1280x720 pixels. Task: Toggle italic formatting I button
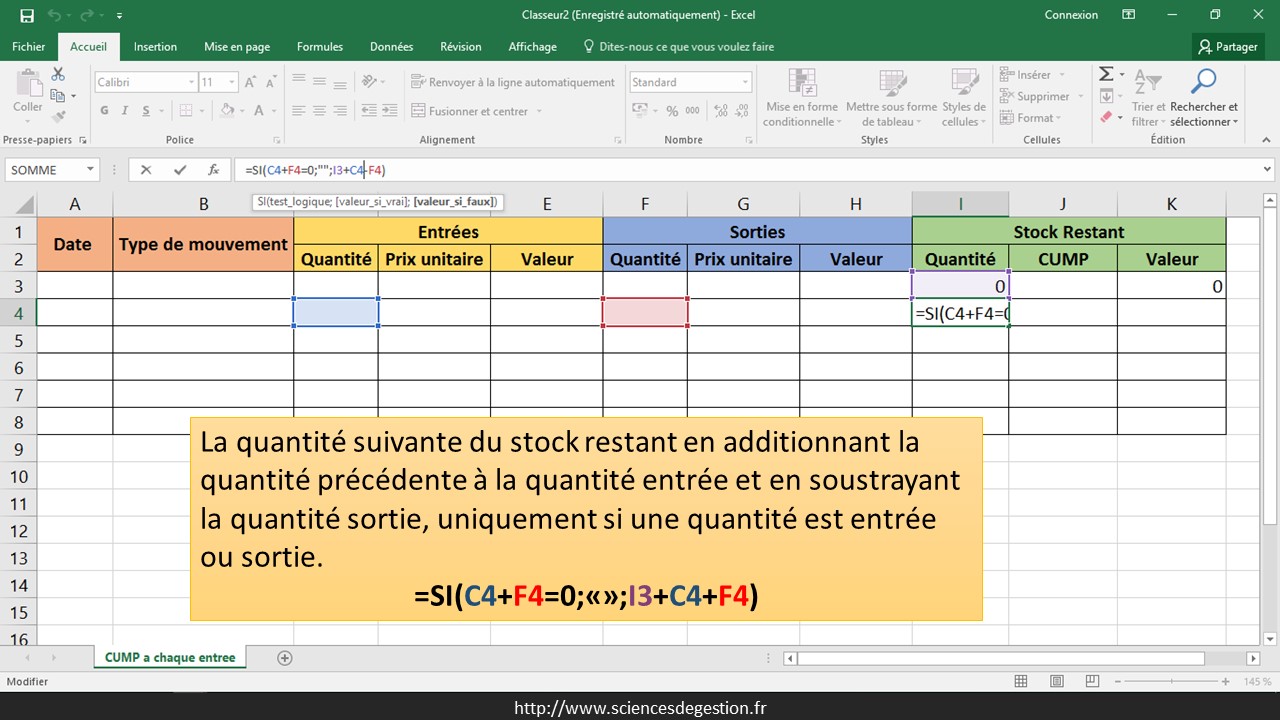coord(126,111)
